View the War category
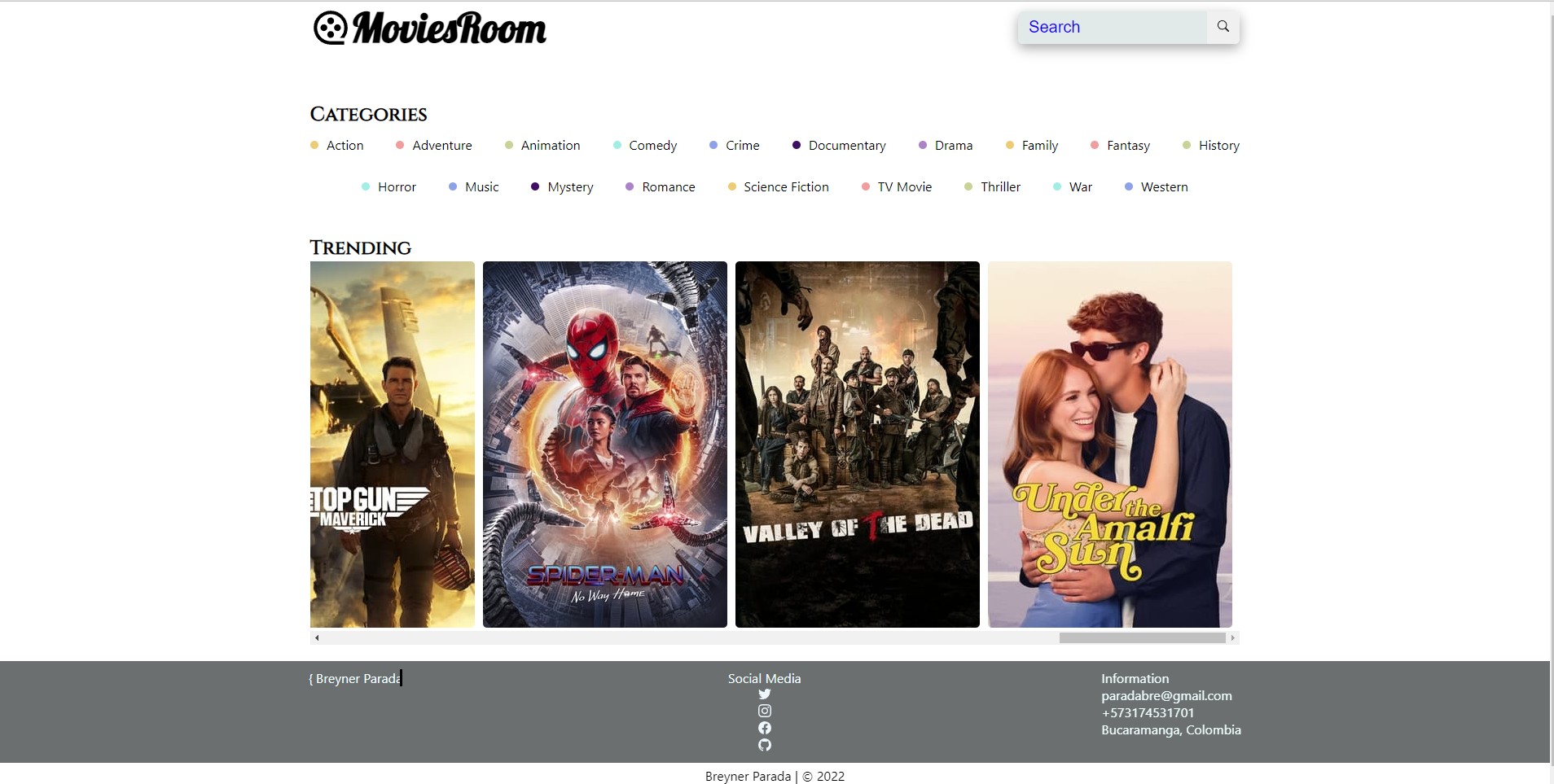Viewport: 1554px width, 784px height. 1073,186
